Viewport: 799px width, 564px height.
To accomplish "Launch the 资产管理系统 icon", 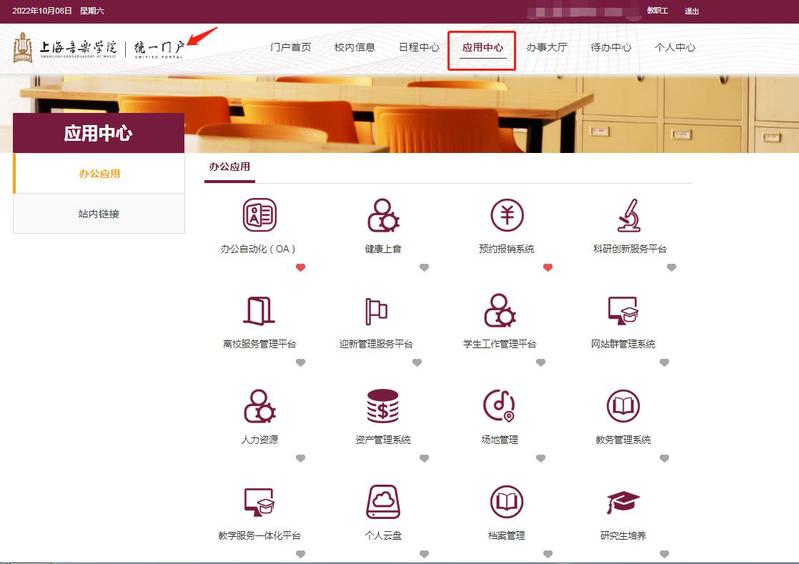I will tap(383, 406).
